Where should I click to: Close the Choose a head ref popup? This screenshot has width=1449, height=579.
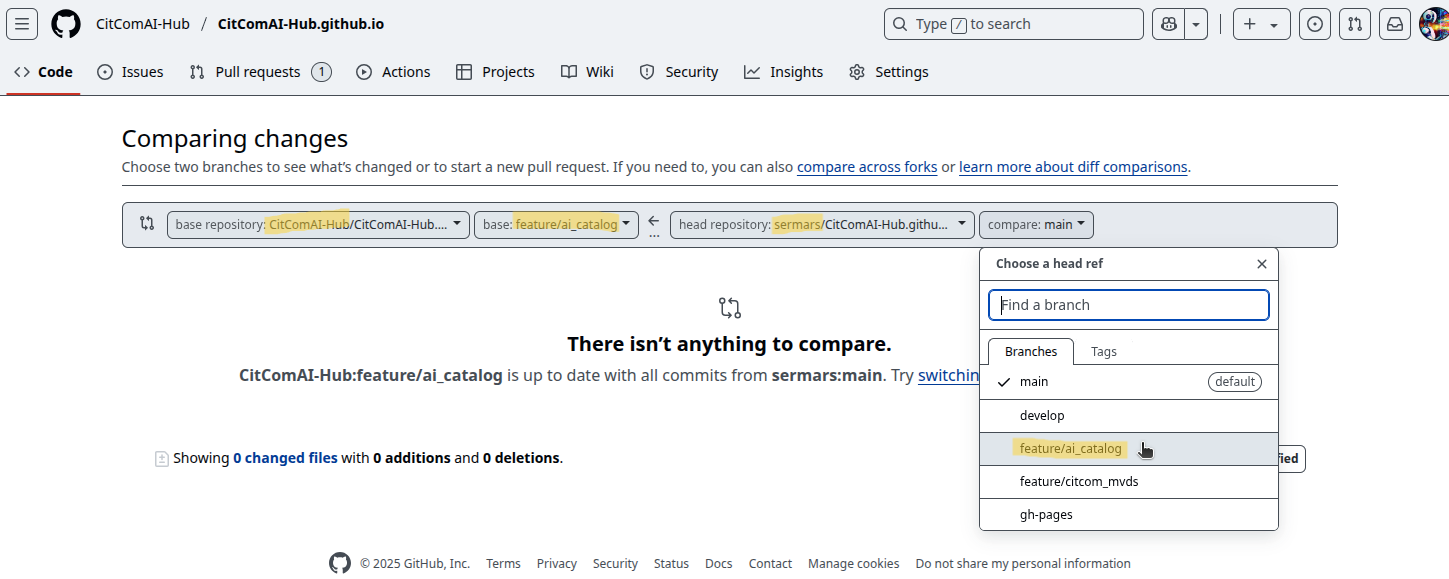pos(1262,264)
